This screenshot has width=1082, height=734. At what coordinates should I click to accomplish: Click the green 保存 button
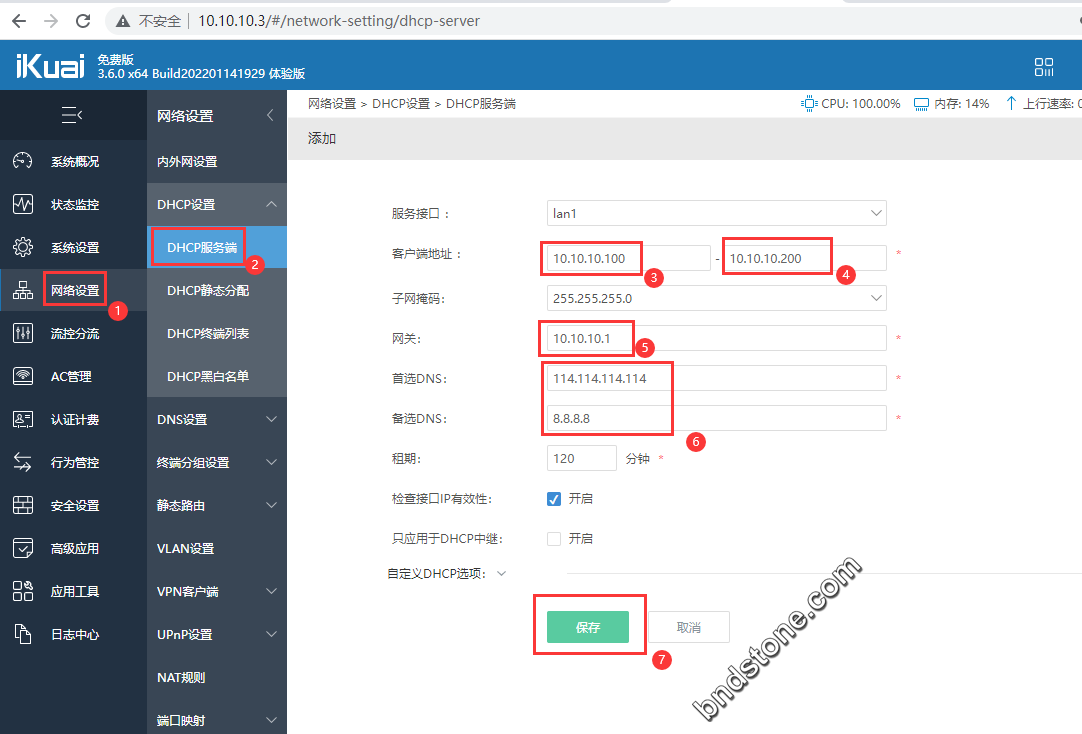(588, 627)
